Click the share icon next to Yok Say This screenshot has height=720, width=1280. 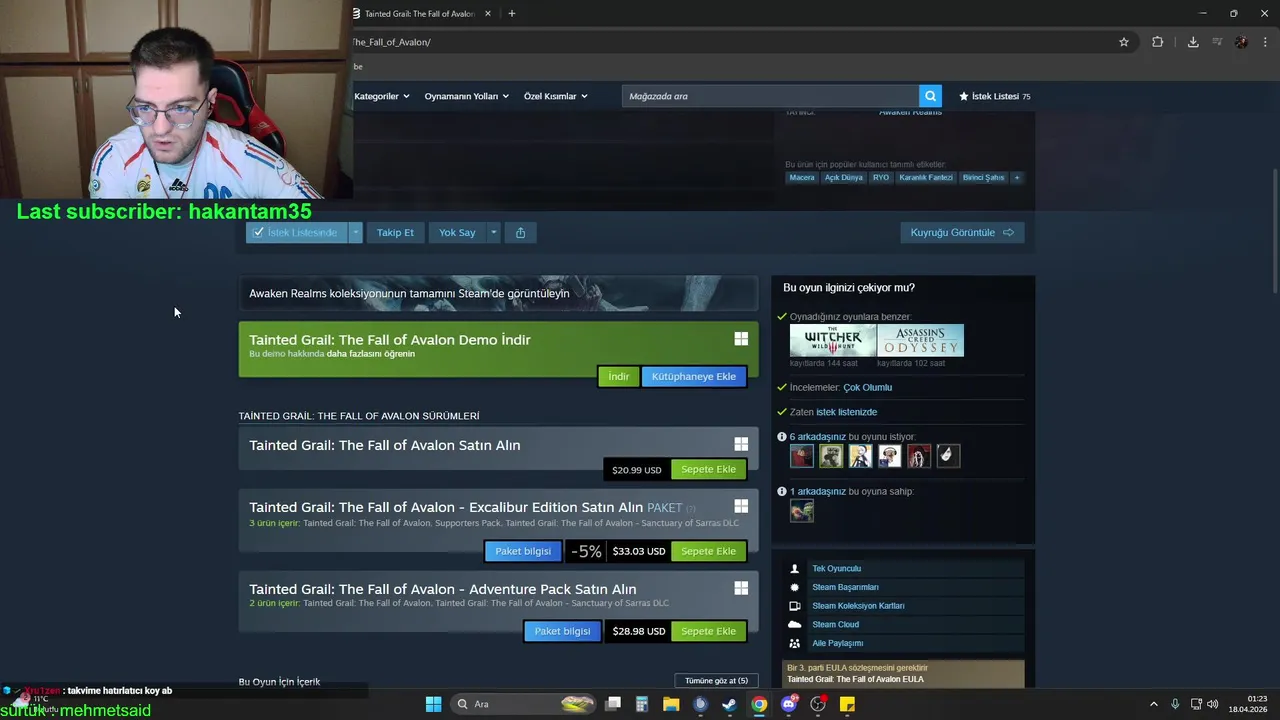(520, 232)
